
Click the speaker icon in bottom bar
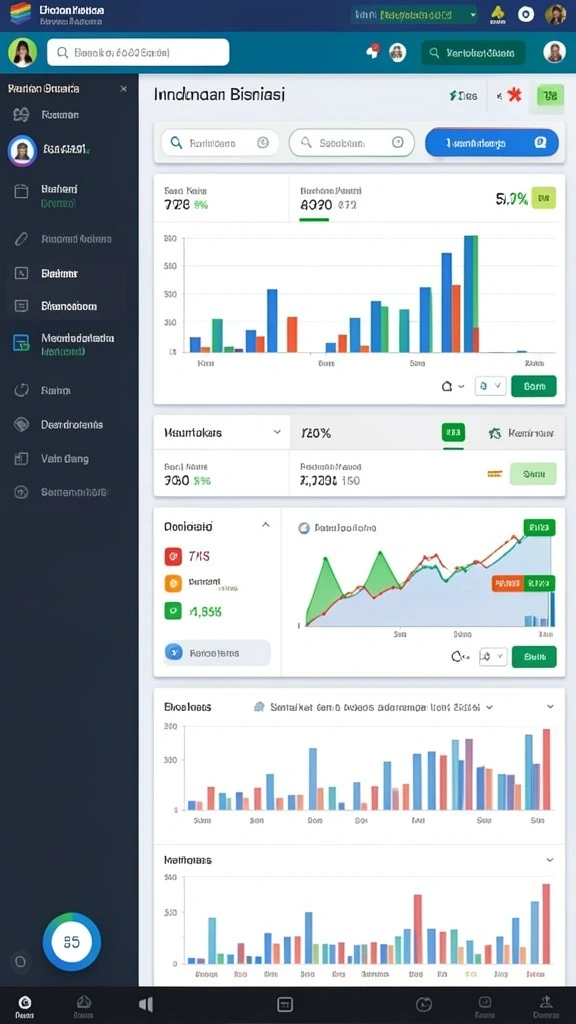tap(146, 1004)
